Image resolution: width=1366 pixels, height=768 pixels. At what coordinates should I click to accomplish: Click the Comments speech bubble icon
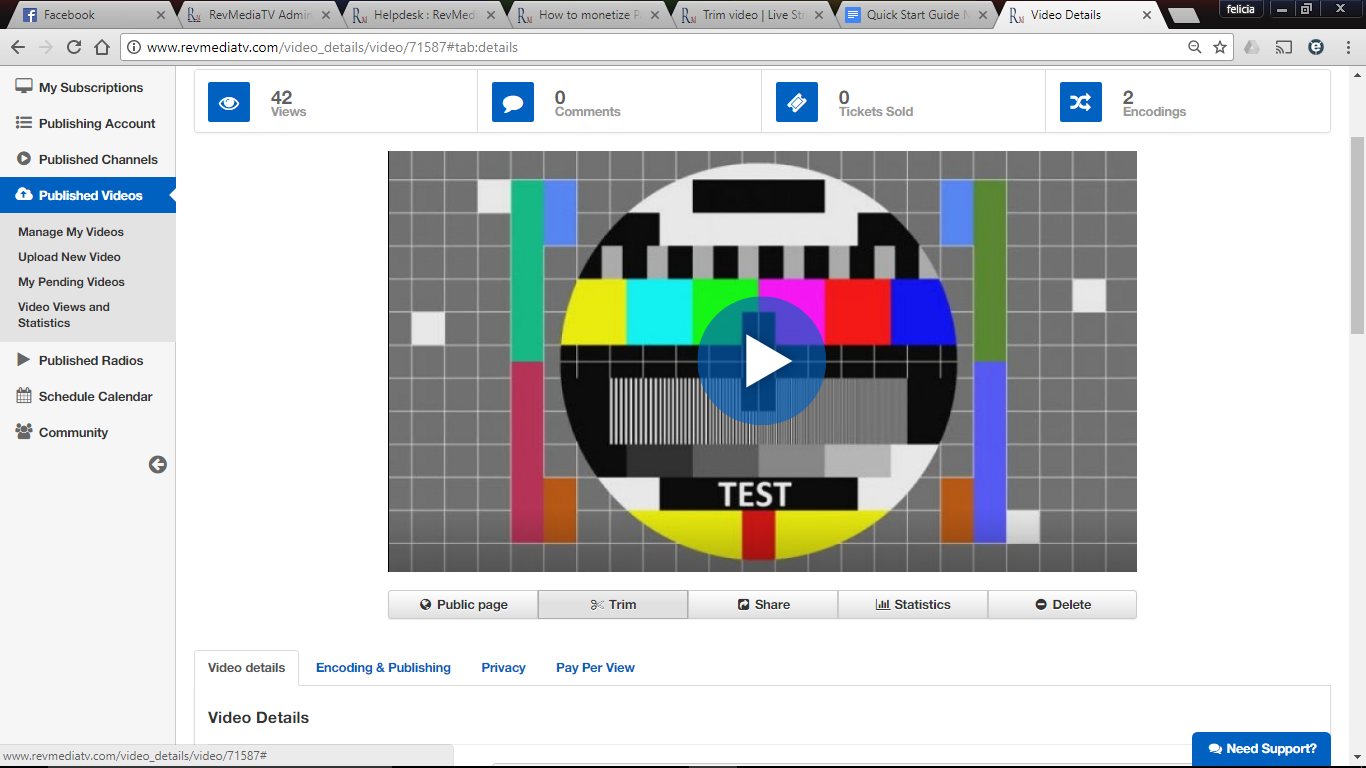point(513,102)
